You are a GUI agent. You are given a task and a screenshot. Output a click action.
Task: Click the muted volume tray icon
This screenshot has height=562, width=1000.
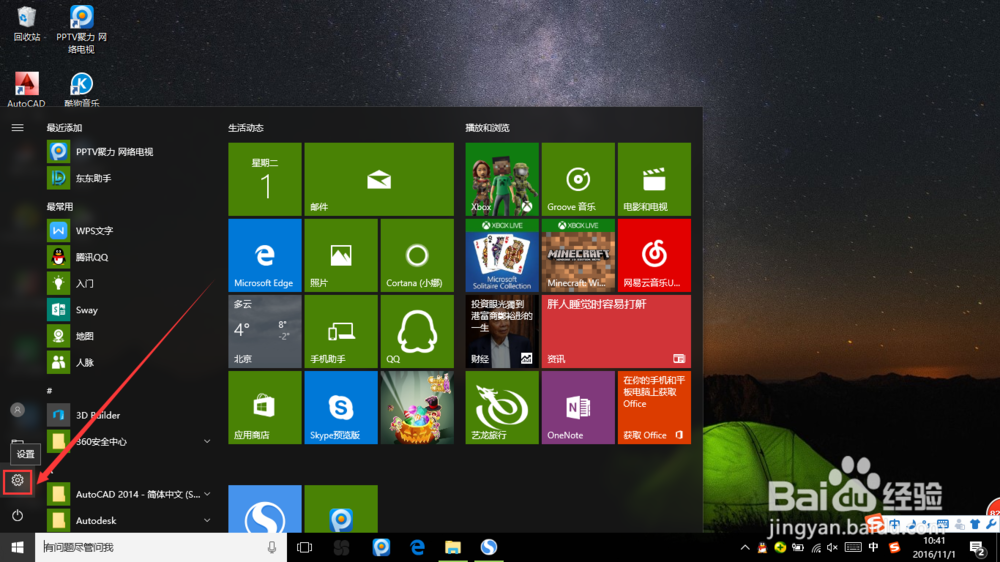(x=832, y=547)
